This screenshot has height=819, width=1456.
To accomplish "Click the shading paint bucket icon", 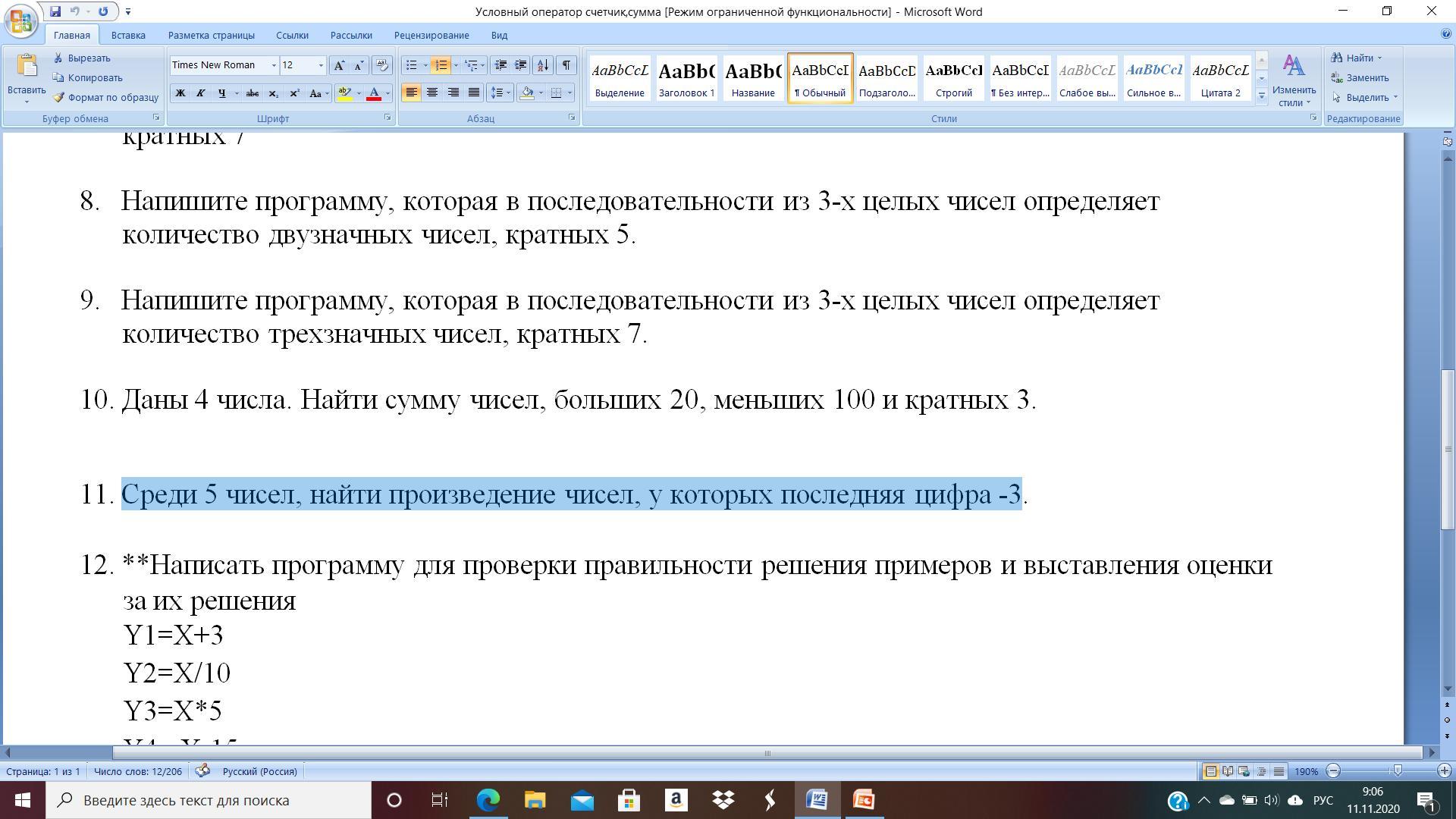I will pos(527,93).
